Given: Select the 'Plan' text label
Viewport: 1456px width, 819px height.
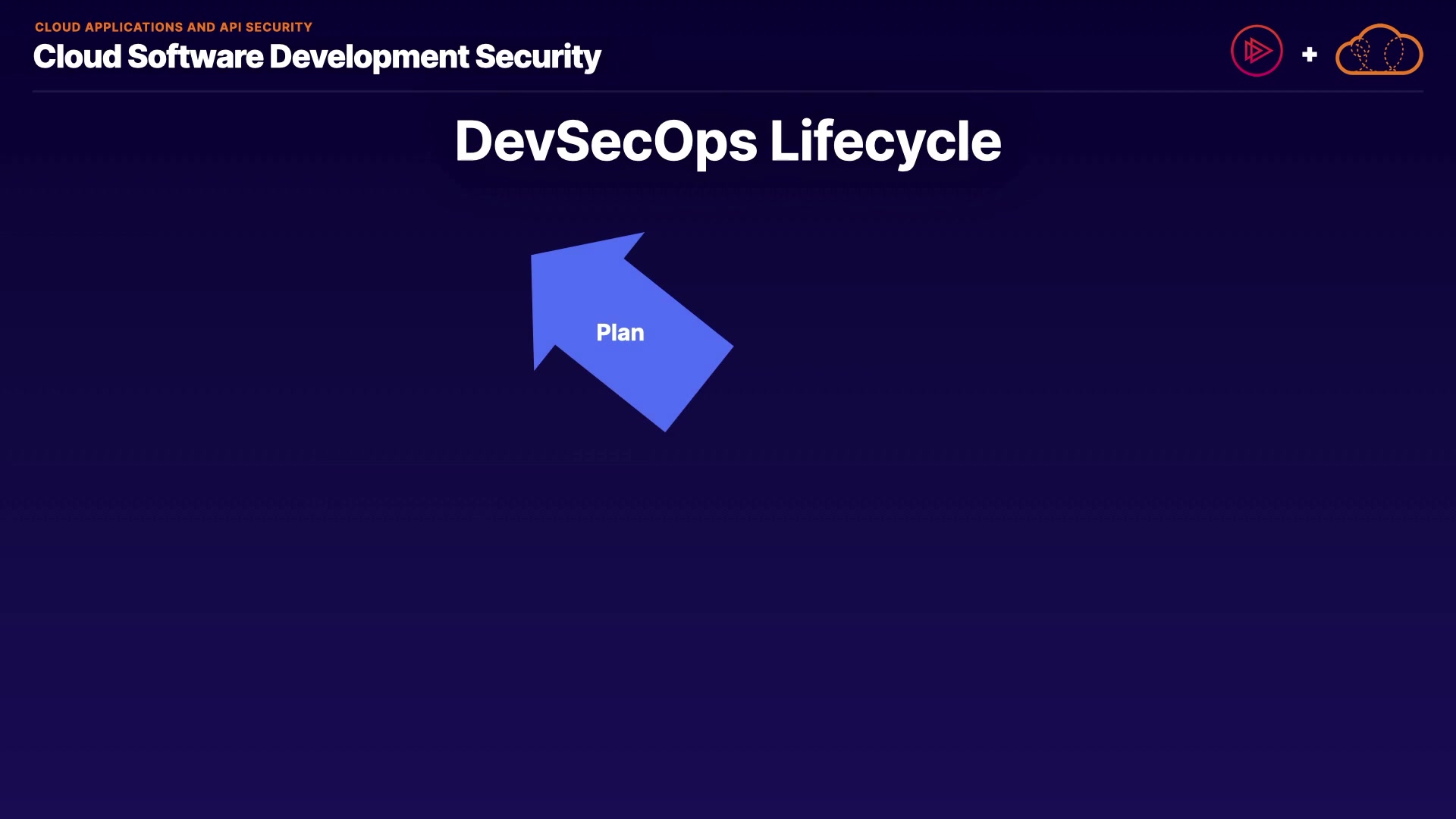Looking at the screenshot, I should coord(620,332).
